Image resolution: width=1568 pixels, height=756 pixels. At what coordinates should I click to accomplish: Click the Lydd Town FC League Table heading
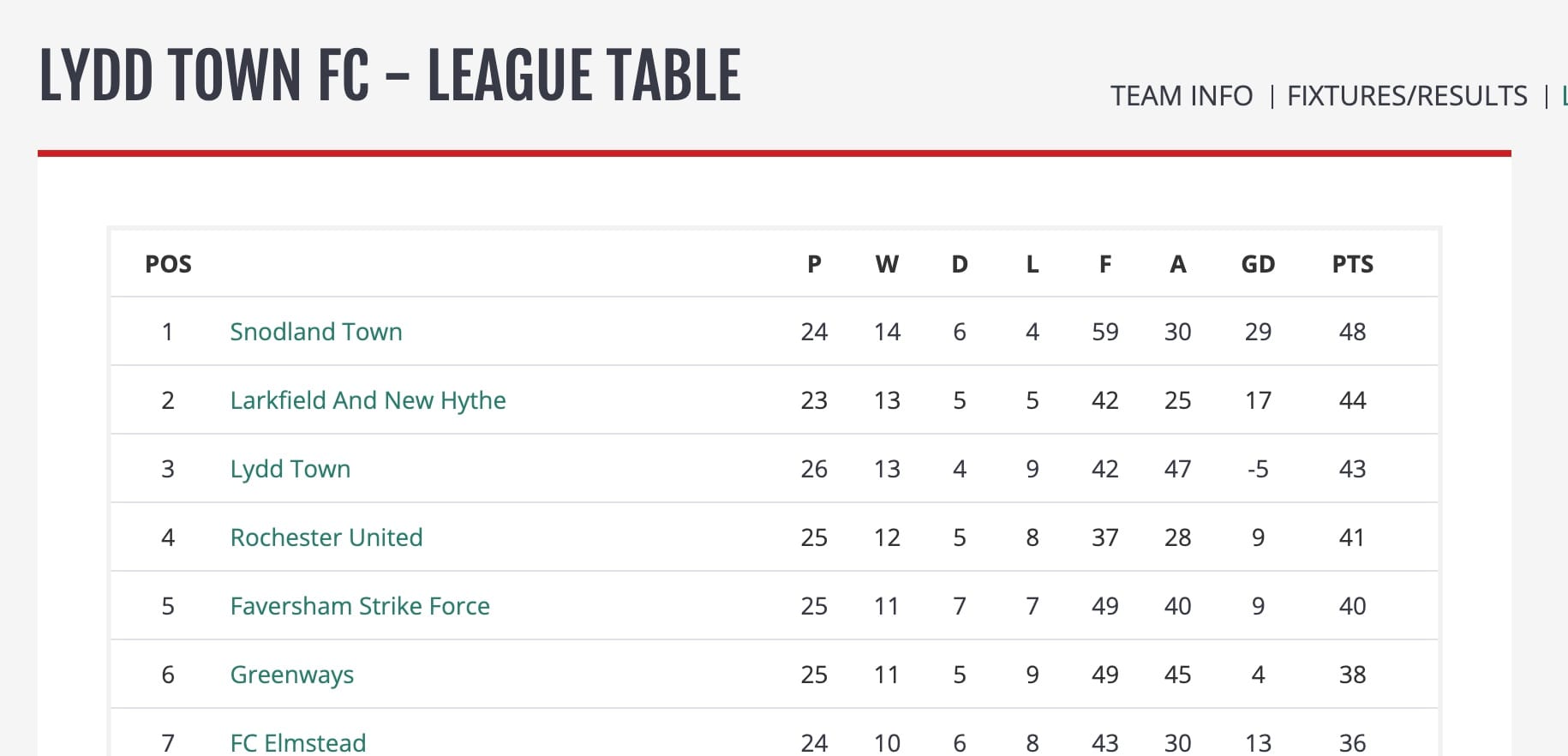coord(390,75)
